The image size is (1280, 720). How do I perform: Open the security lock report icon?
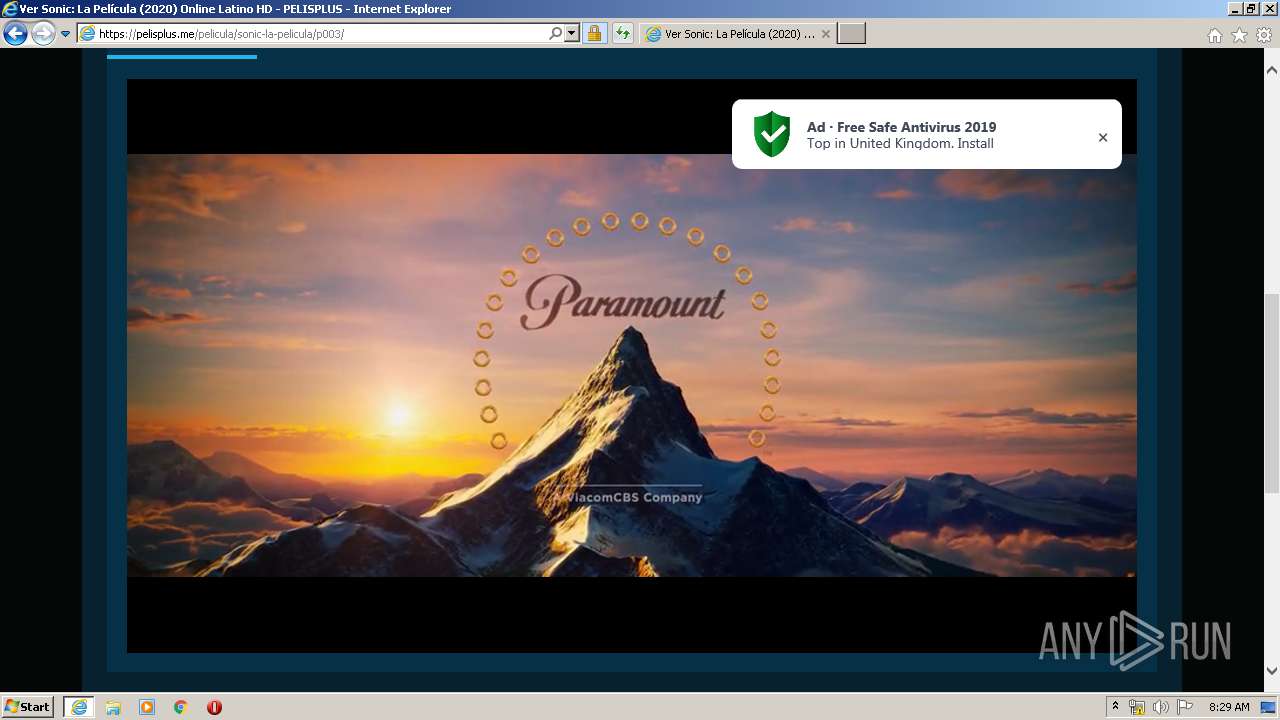click(594, 34)
